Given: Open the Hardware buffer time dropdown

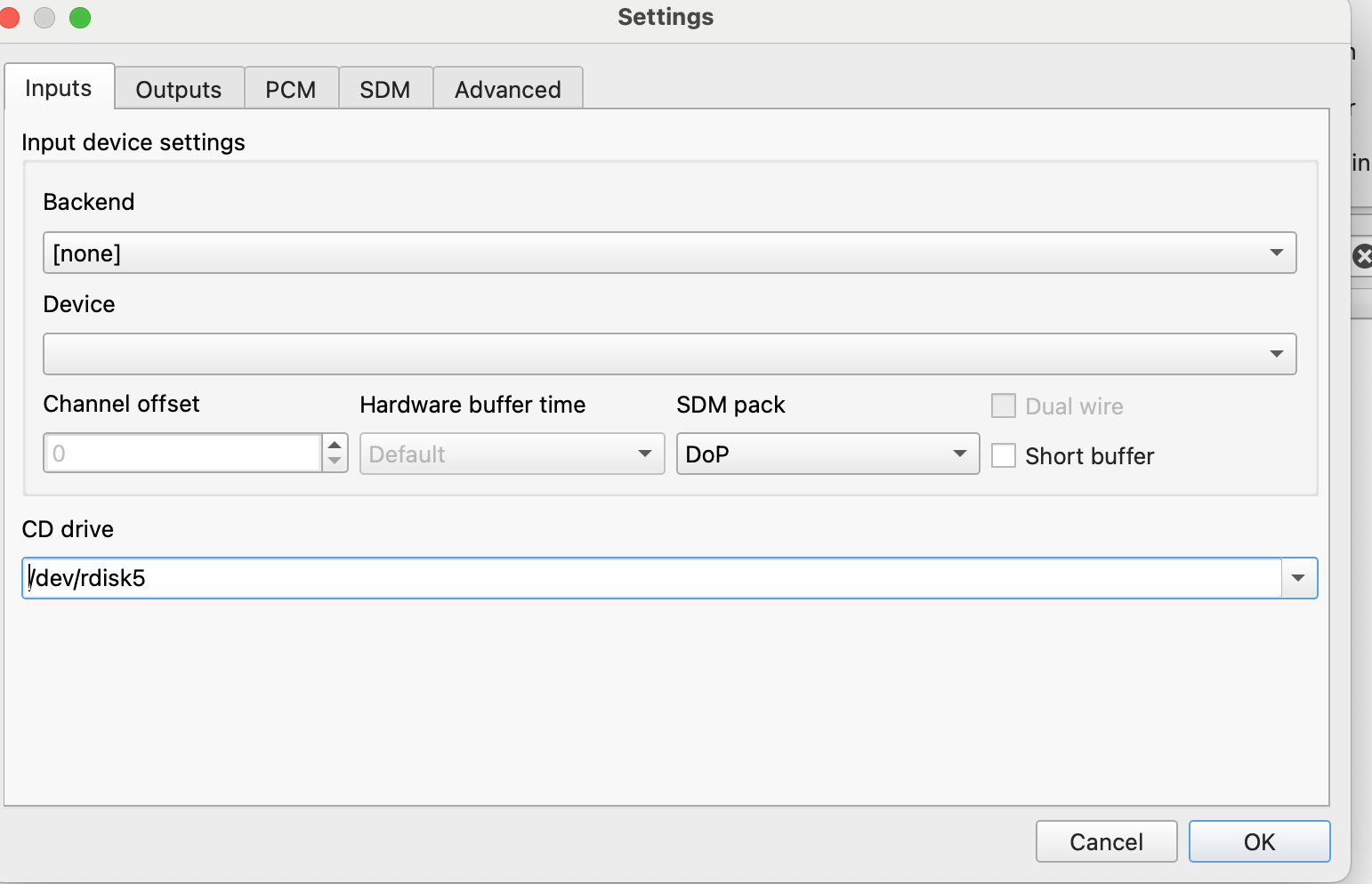Looking at the screenshot, I should 512,454.
